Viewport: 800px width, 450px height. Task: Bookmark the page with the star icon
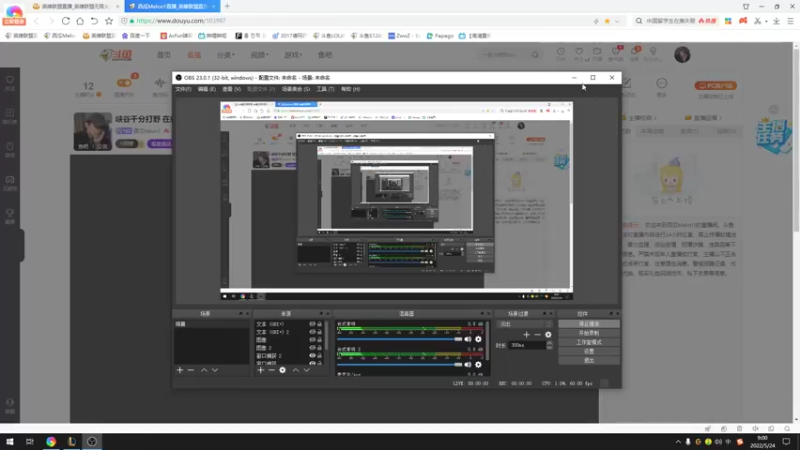pos(109,21)
